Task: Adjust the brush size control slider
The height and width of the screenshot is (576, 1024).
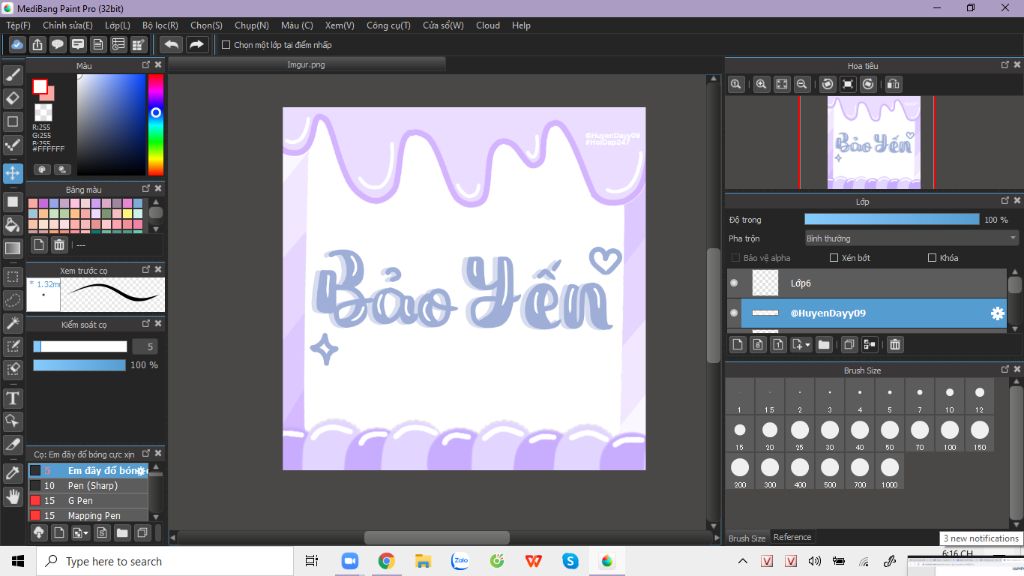Action: pyautogui.click(x=80, y=347)
